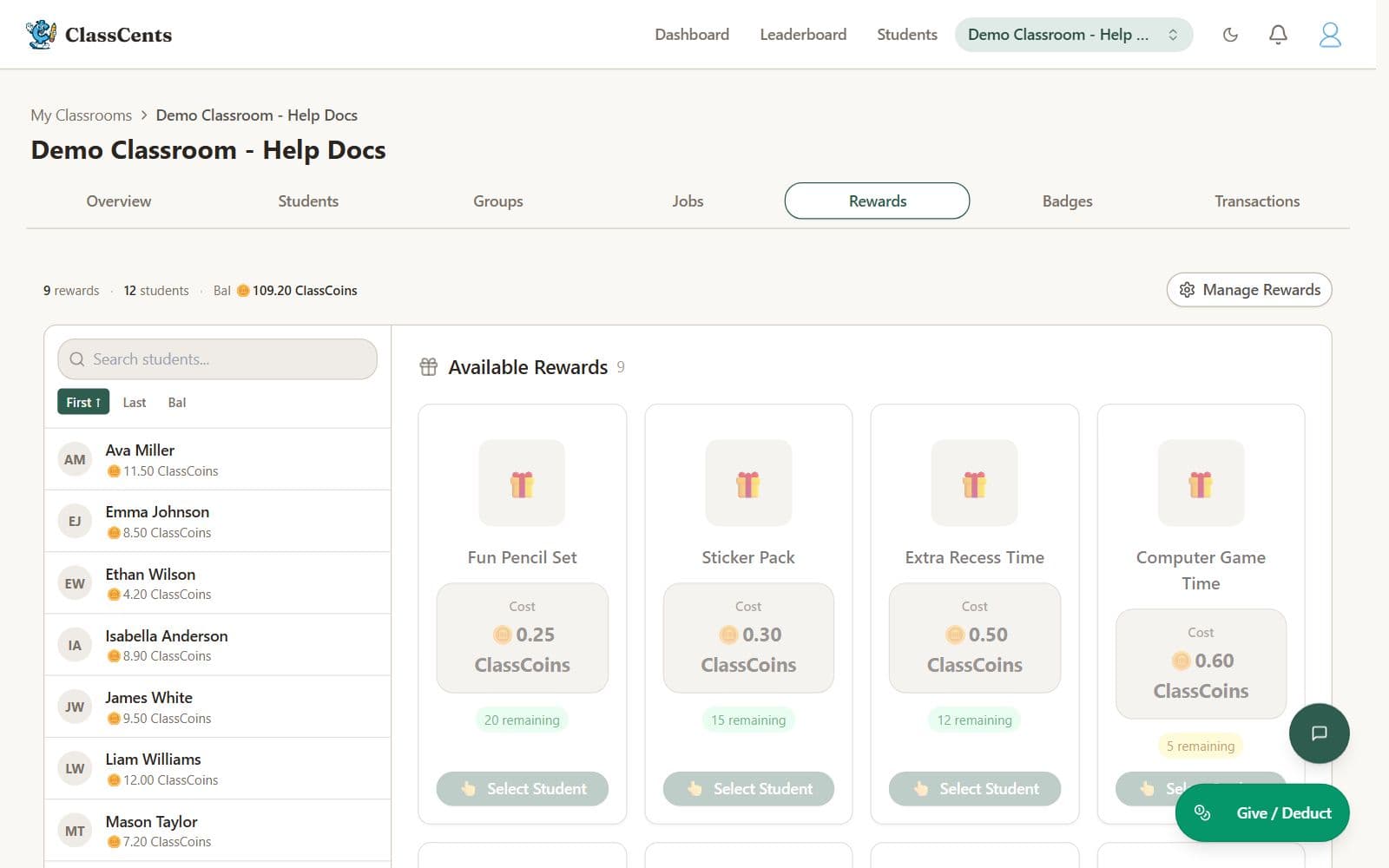The image size is (1389, 868).
Task: Click the 5 remaining badge
Action: [1201, 746]
